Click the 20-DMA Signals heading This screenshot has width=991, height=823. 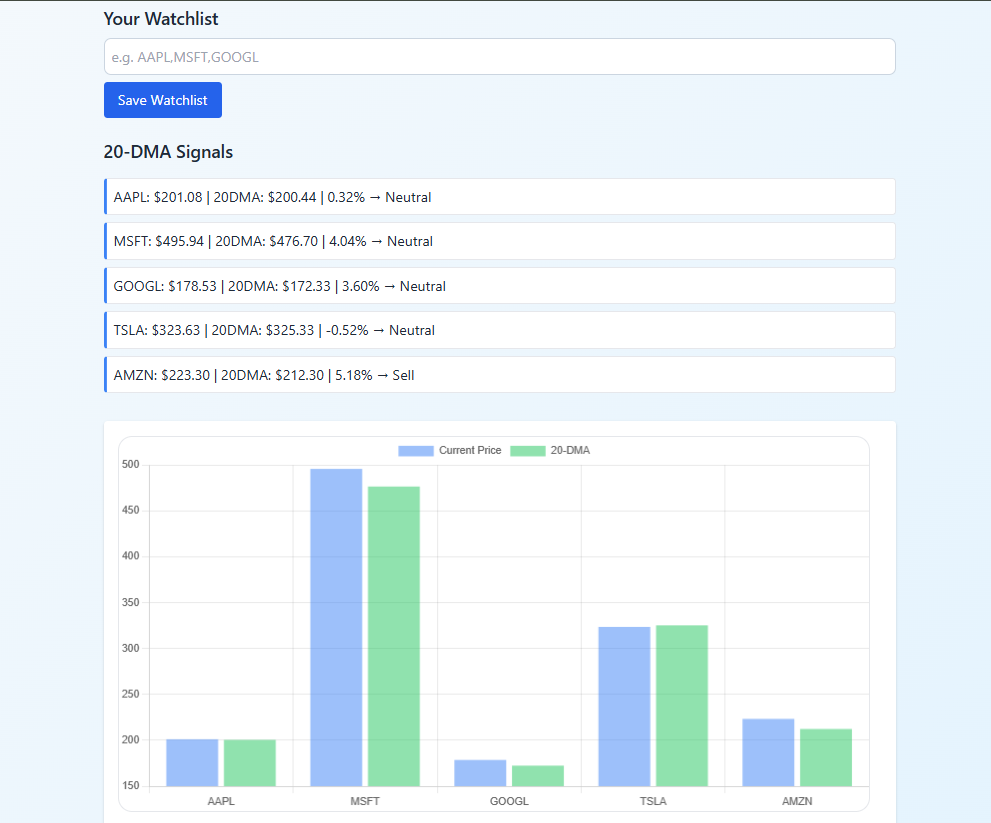(168, 152)
